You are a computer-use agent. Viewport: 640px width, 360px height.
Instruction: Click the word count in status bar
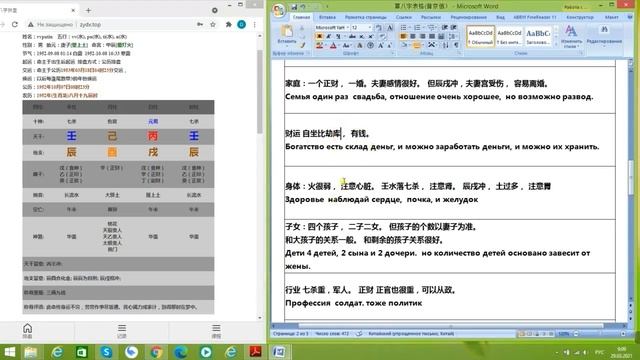[332, 334]
